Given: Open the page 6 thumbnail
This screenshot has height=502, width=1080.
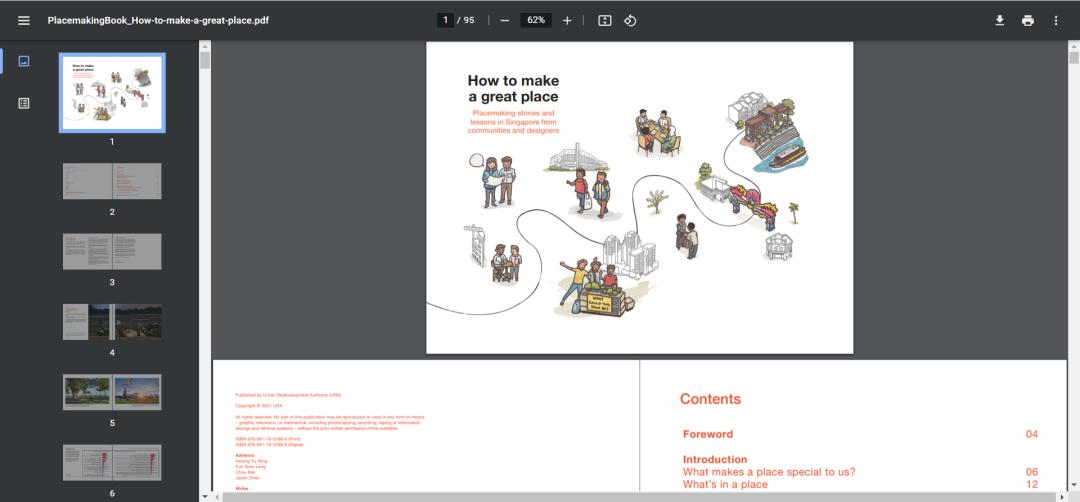Looking at the screenshot, I should 112,462.
